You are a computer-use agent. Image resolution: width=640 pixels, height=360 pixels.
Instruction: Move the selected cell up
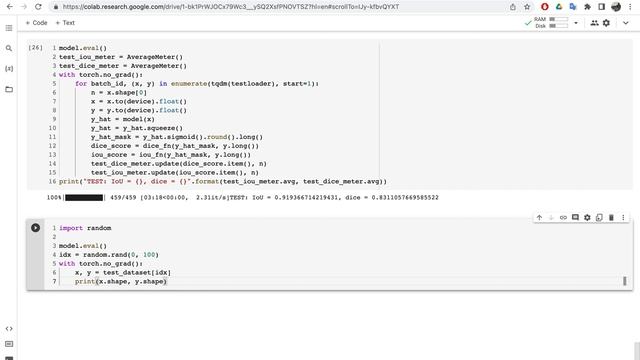[539, 218]
